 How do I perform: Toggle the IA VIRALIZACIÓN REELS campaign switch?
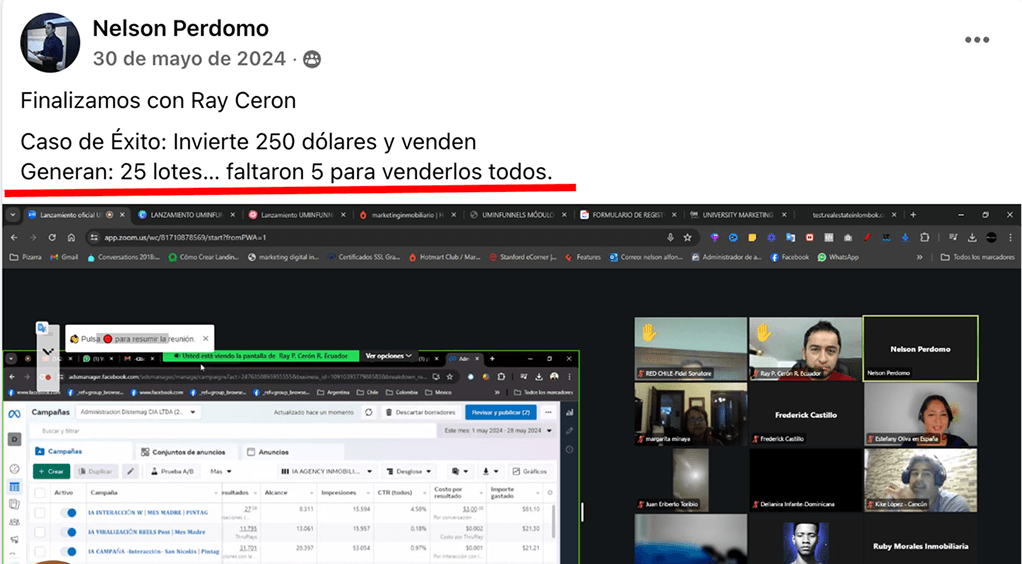69,531
